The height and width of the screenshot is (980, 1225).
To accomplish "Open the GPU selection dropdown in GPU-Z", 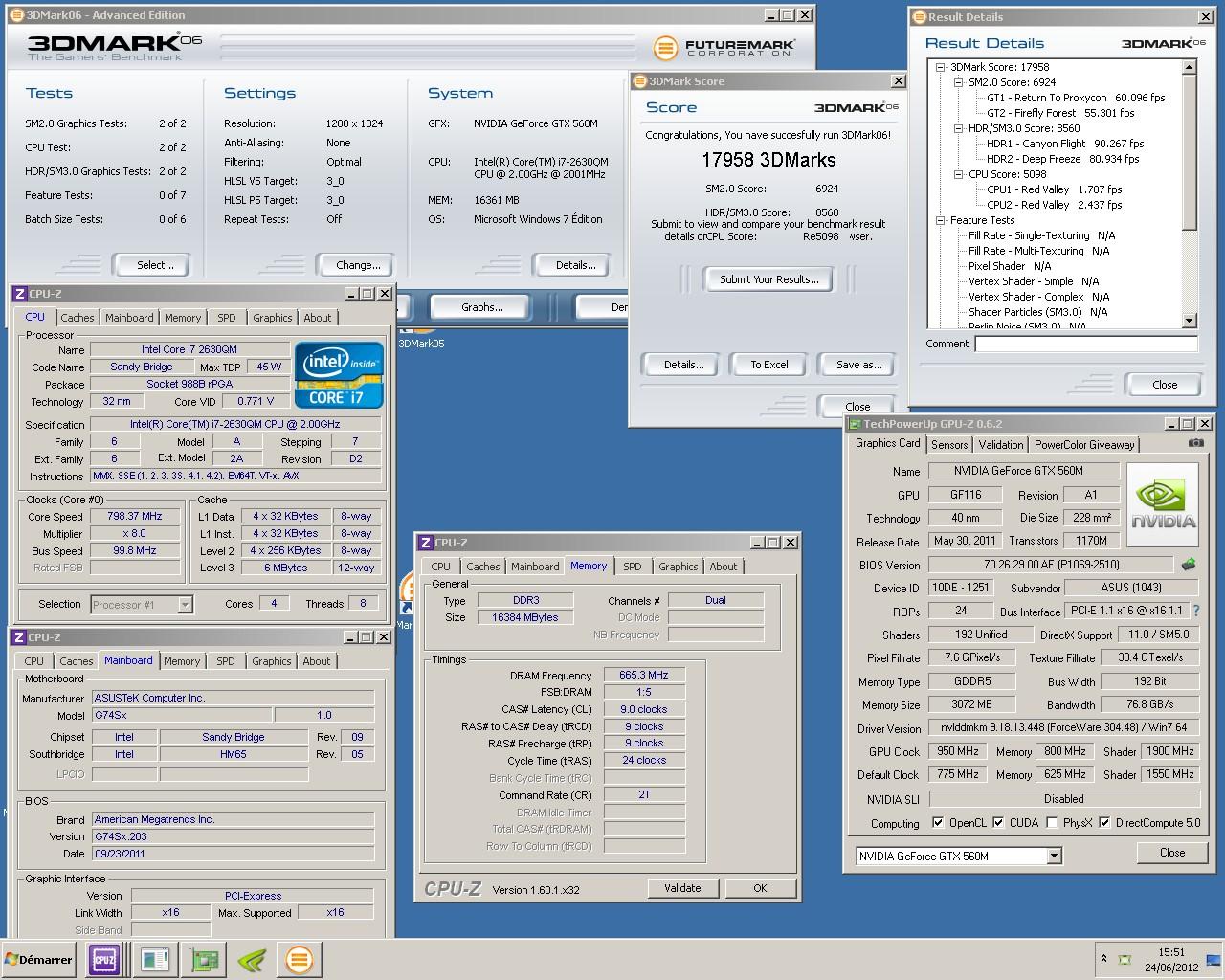I will 1054,856.
